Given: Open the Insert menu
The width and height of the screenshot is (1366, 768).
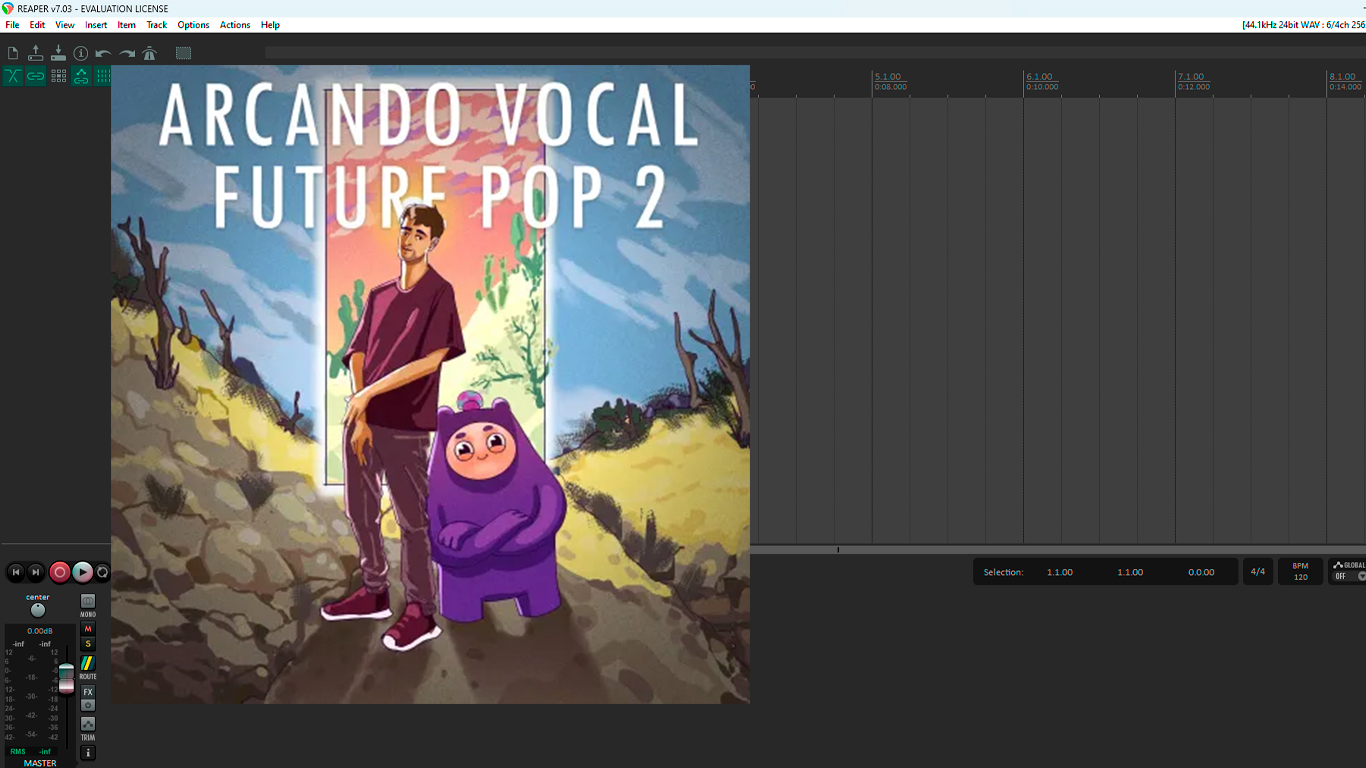Looking at the screenshot, I should (x=96, y=25).
